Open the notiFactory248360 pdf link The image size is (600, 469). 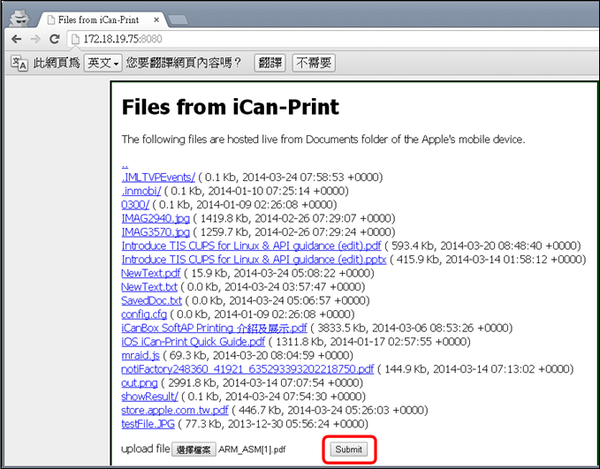pyautogui.click(x=247, y=369)
